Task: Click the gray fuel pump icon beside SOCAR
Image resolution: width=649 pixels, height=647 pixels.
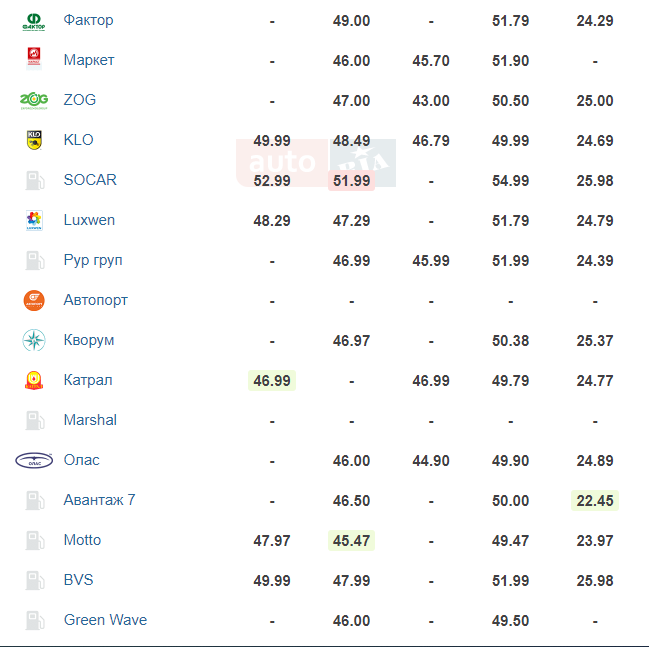Action: pyautogui.click(x=35, y=180)
